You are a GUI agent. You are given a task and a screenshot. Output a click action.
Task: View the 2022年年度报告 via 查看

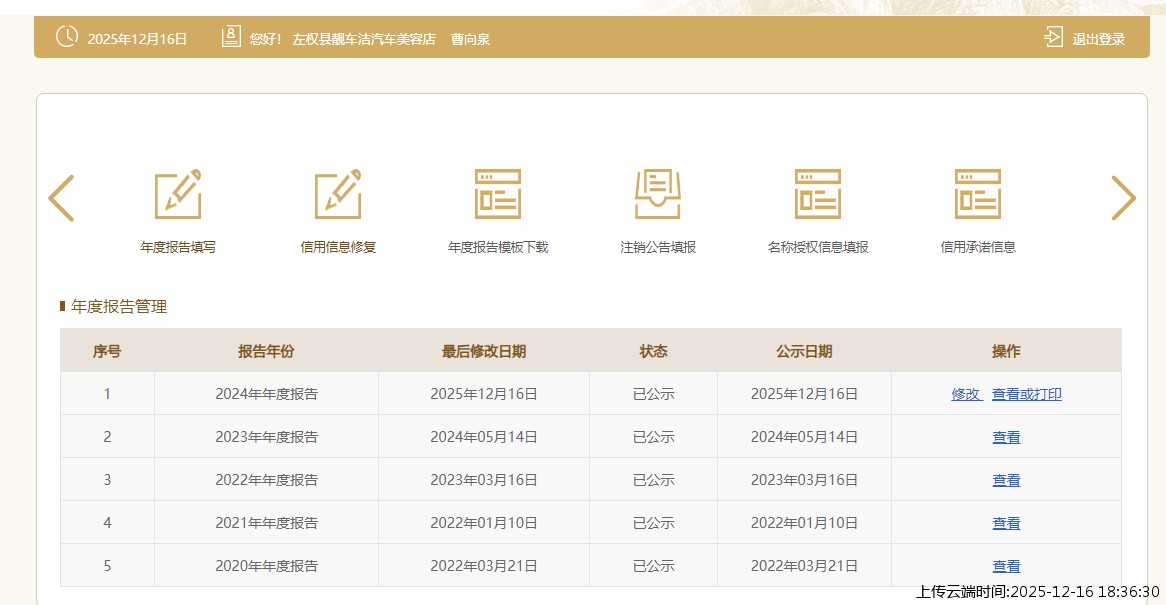click(1006, 480)
